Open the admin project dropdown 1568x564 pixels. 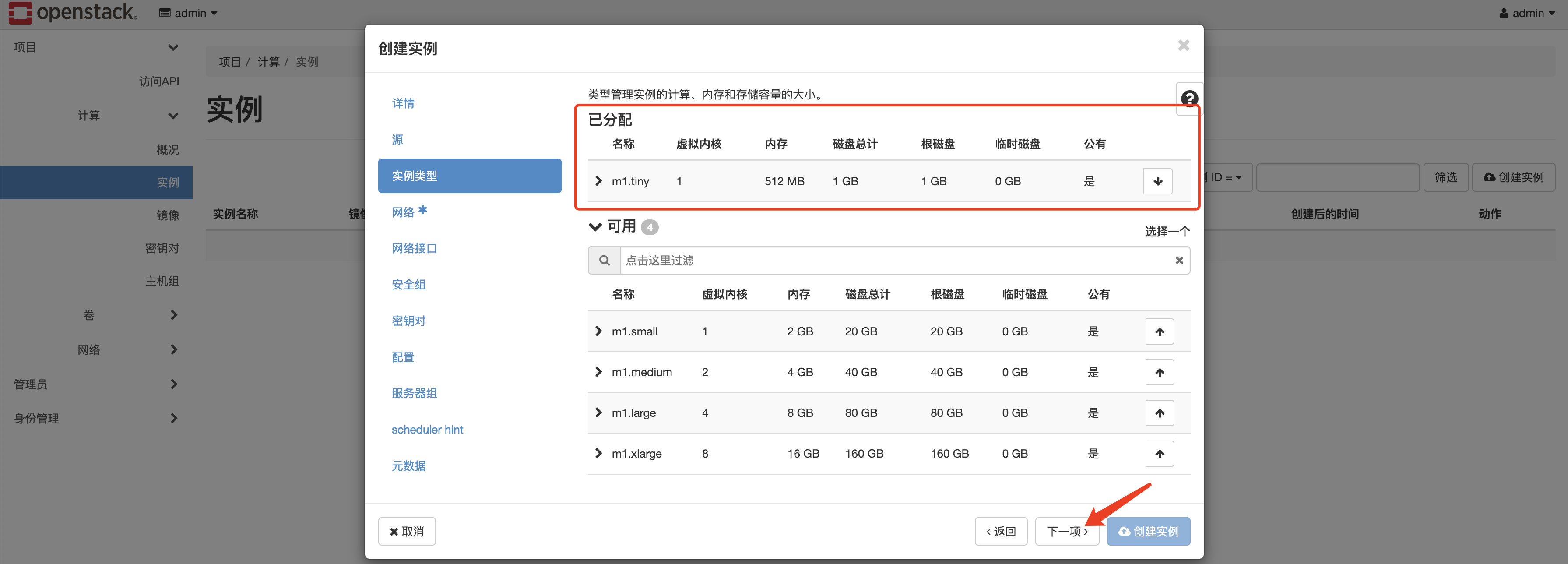187,13
